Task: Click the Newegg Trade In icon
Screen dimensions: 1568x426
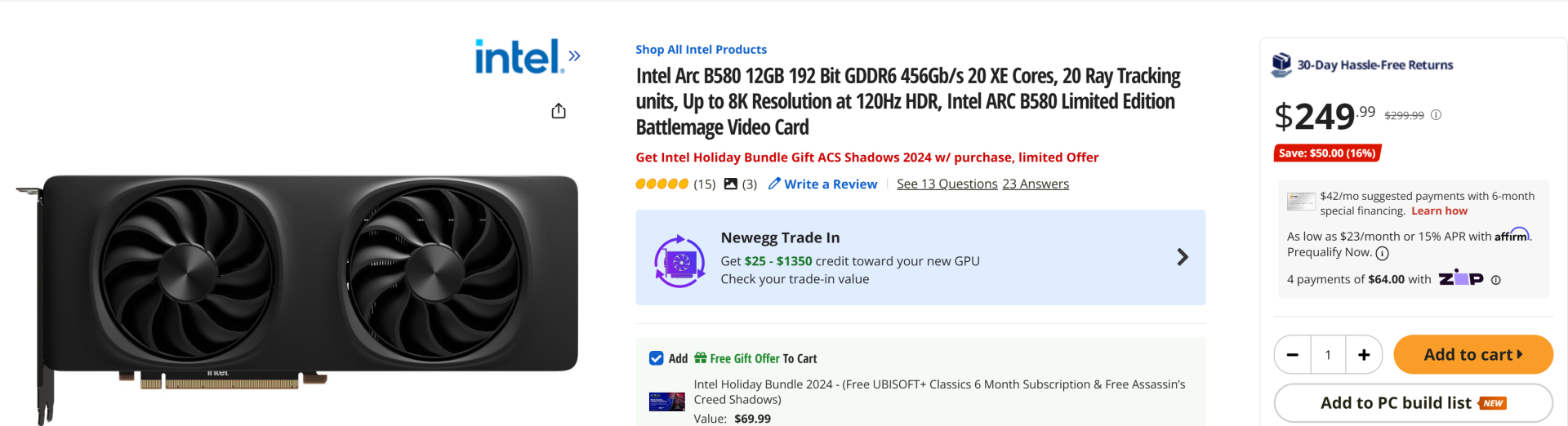Action: pos(679,261)
